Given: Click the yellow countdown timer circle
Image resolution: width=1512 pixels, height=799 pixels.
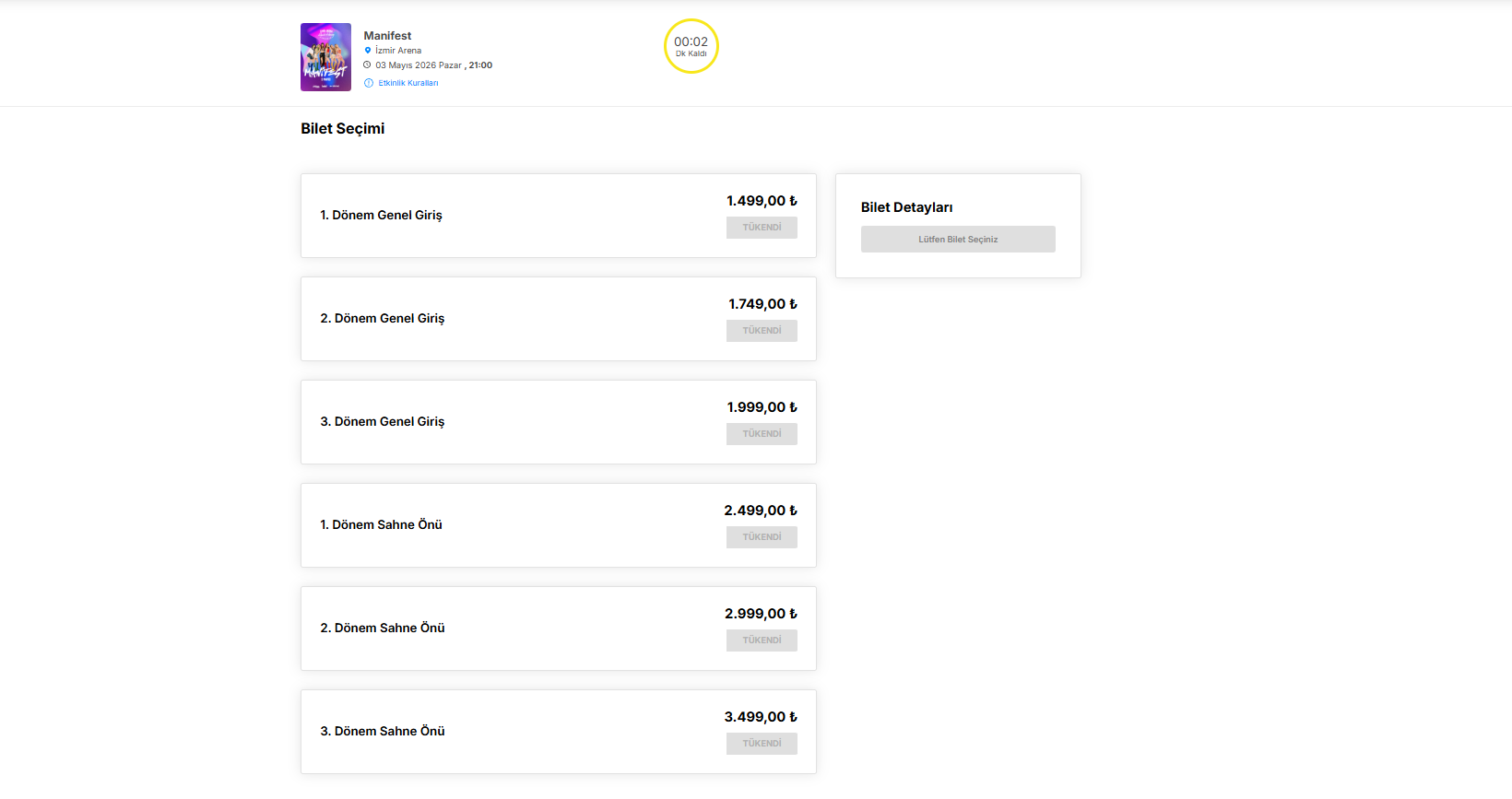Looking at the screenshot, I should [x=691, y=46].
